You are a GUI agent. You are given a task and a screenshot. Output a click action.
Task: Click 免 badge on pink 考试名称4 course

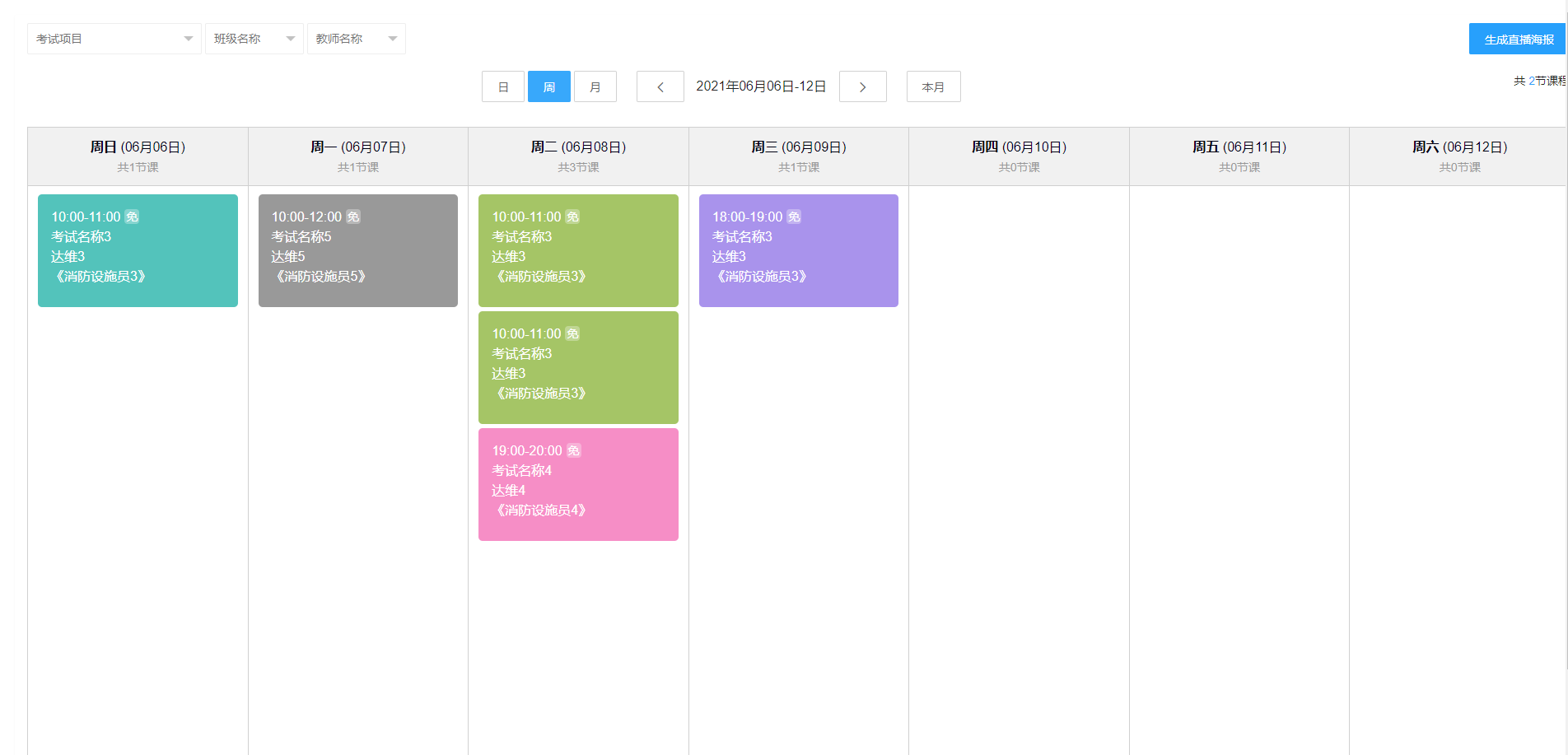(574, 450)
